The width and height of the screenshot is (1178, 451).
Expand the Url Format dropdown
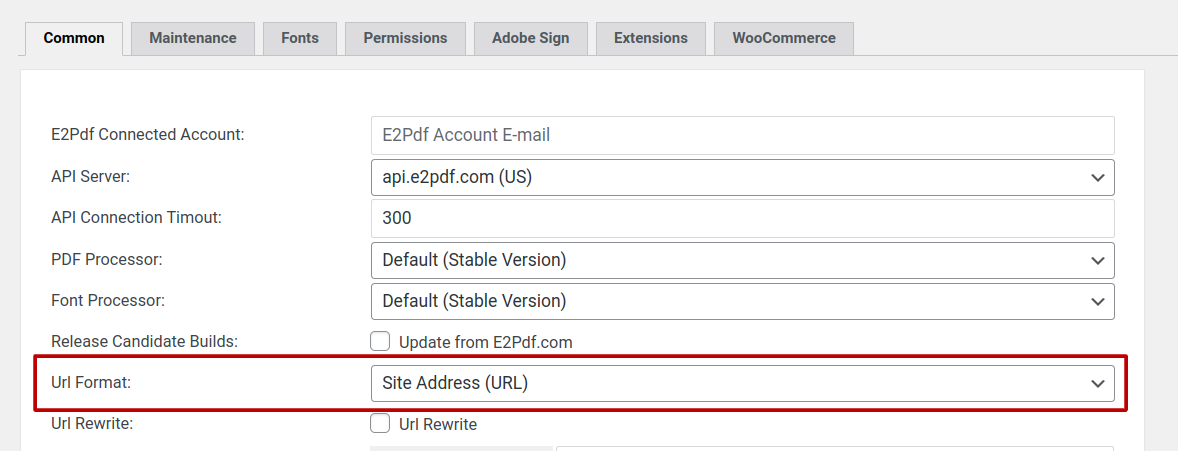point(742,383)
